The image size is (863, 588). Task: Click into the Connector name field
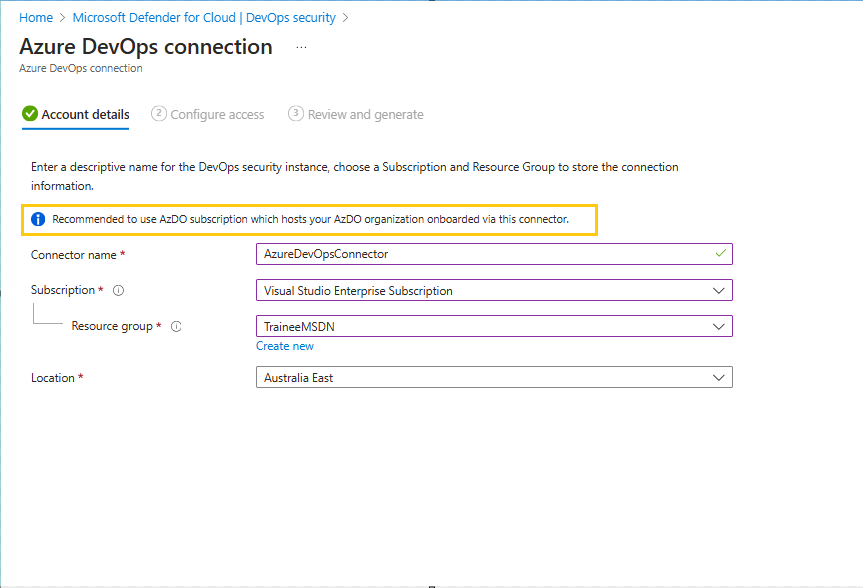[x=480, y=254]
